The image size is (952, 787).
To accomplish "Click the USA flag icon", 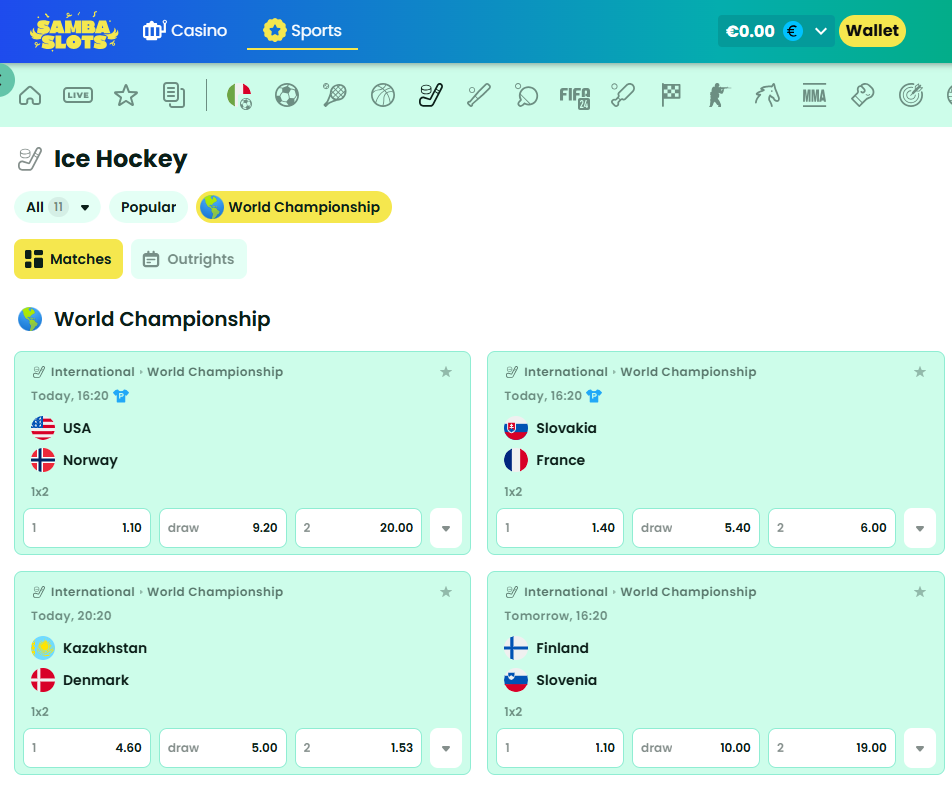I will (43, 428).
